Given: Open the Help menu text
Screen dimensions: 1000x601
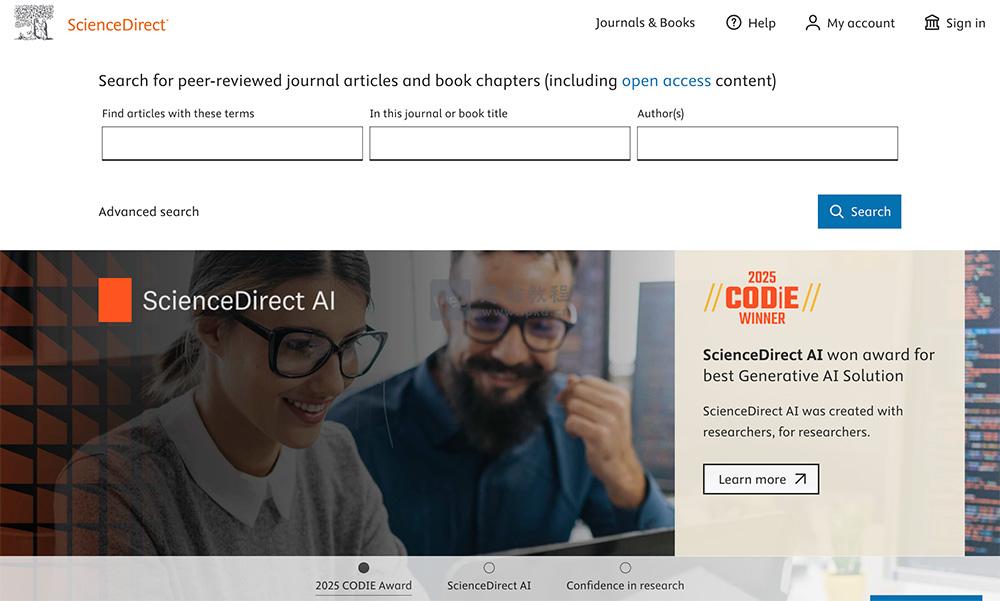Looking at the screenshot, I should [x=761, y=23].
